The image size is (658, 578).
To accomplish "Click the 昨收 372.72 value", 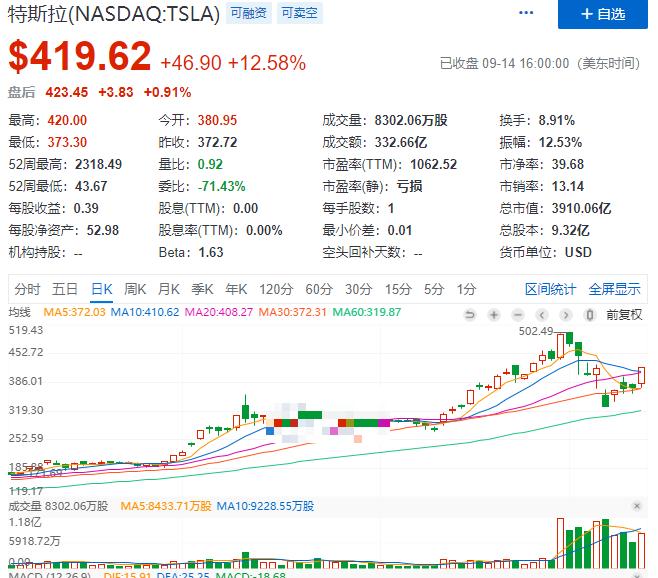I will click(x=217, y=142).
